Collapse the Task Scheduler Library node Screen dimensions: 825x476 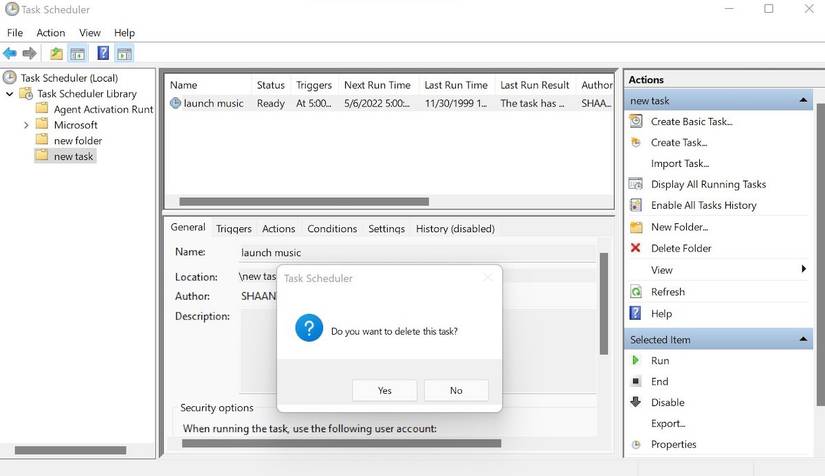point(10,94)
